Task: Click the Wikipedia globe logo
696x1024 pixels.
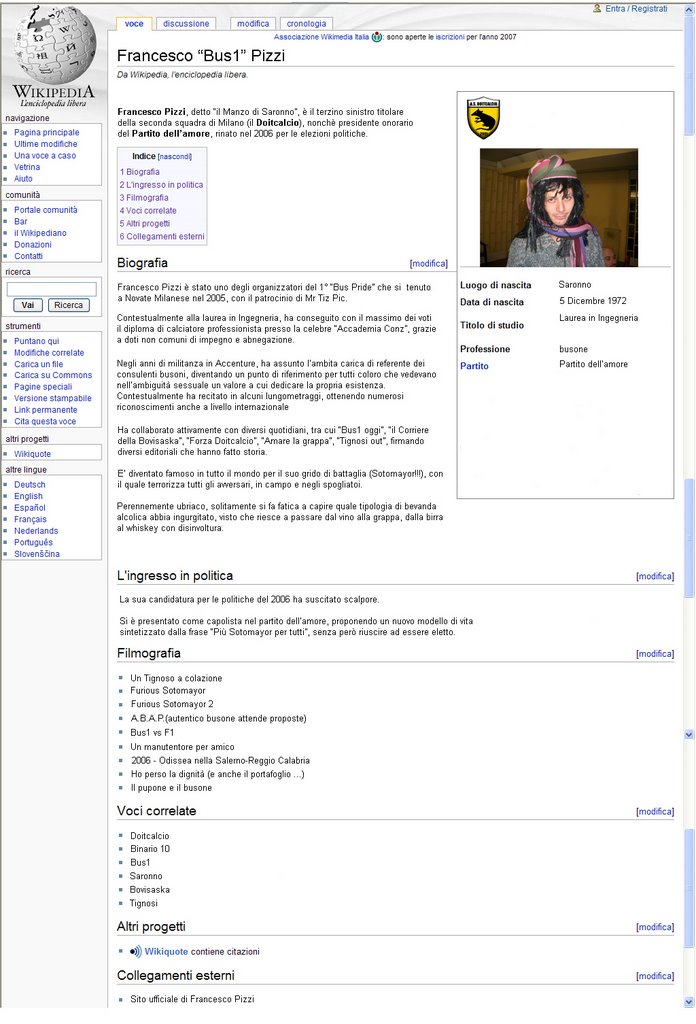Action: pos(54,47)
